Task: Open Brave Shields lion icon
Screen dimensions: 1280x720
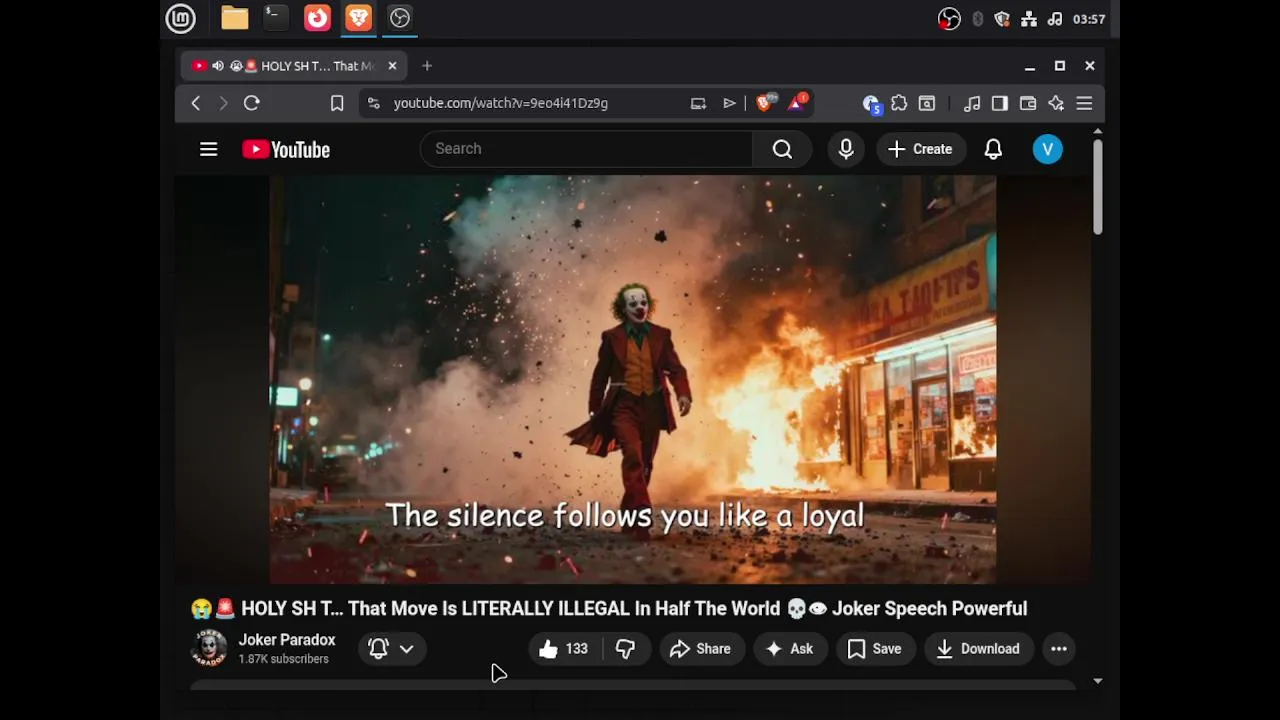Action: pos(765,102)
